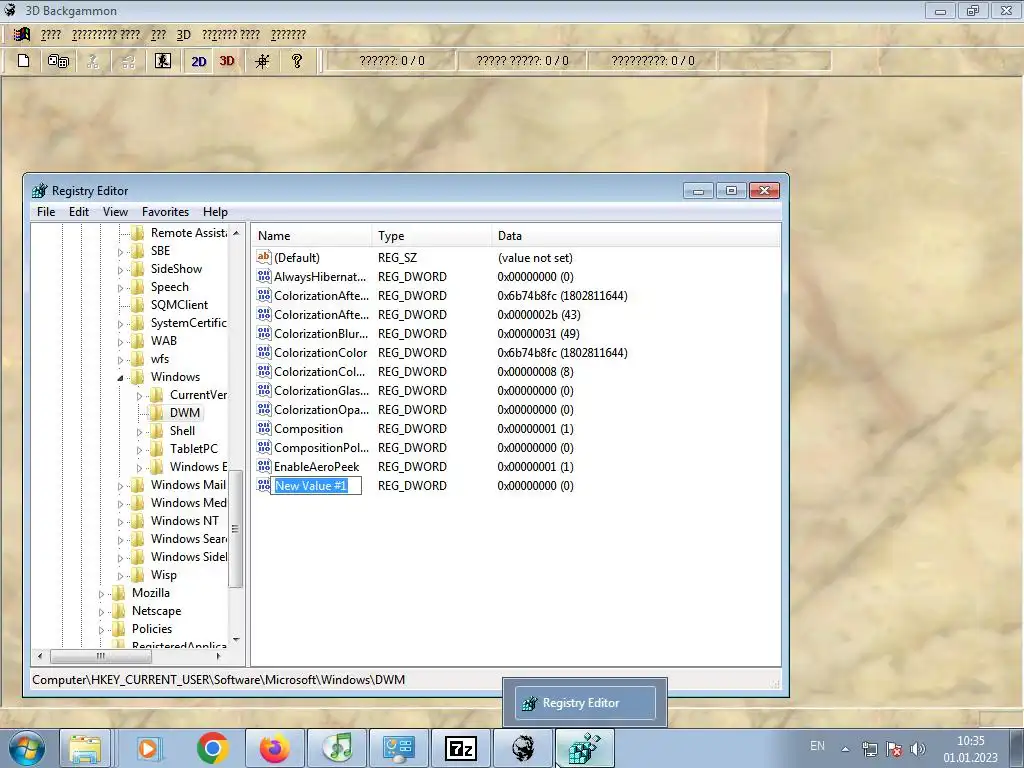Select the Speech key in tree
This screenshot has width=1024, height=768.
click(169, 287)
